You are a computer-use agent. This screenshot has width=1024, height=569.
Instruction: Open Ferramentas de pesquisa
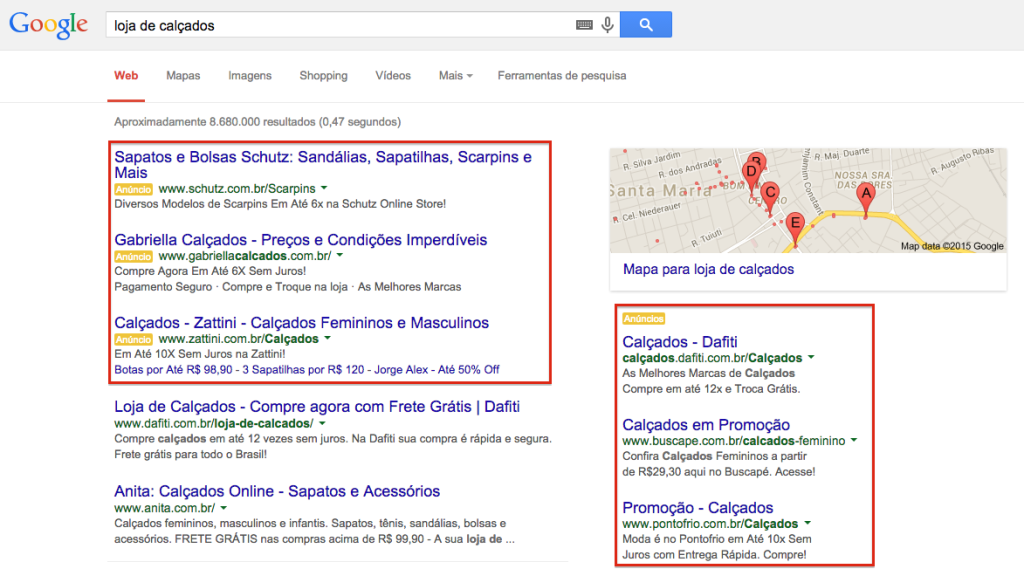pos(561,76)
